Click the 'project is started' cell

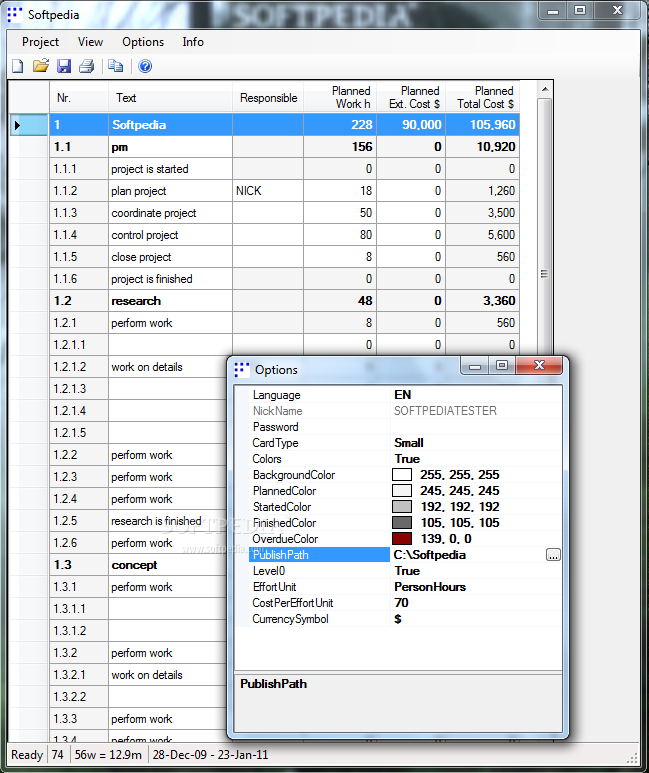coord(170,169)
